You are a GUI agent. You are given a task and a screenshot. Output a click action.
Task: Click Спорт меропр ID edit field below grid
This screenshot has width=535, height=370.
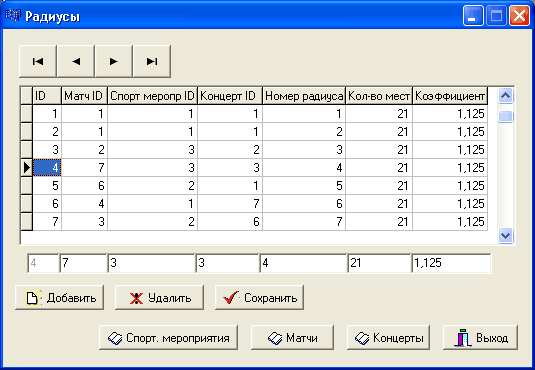pyautogui.click(x=151, y=263)
